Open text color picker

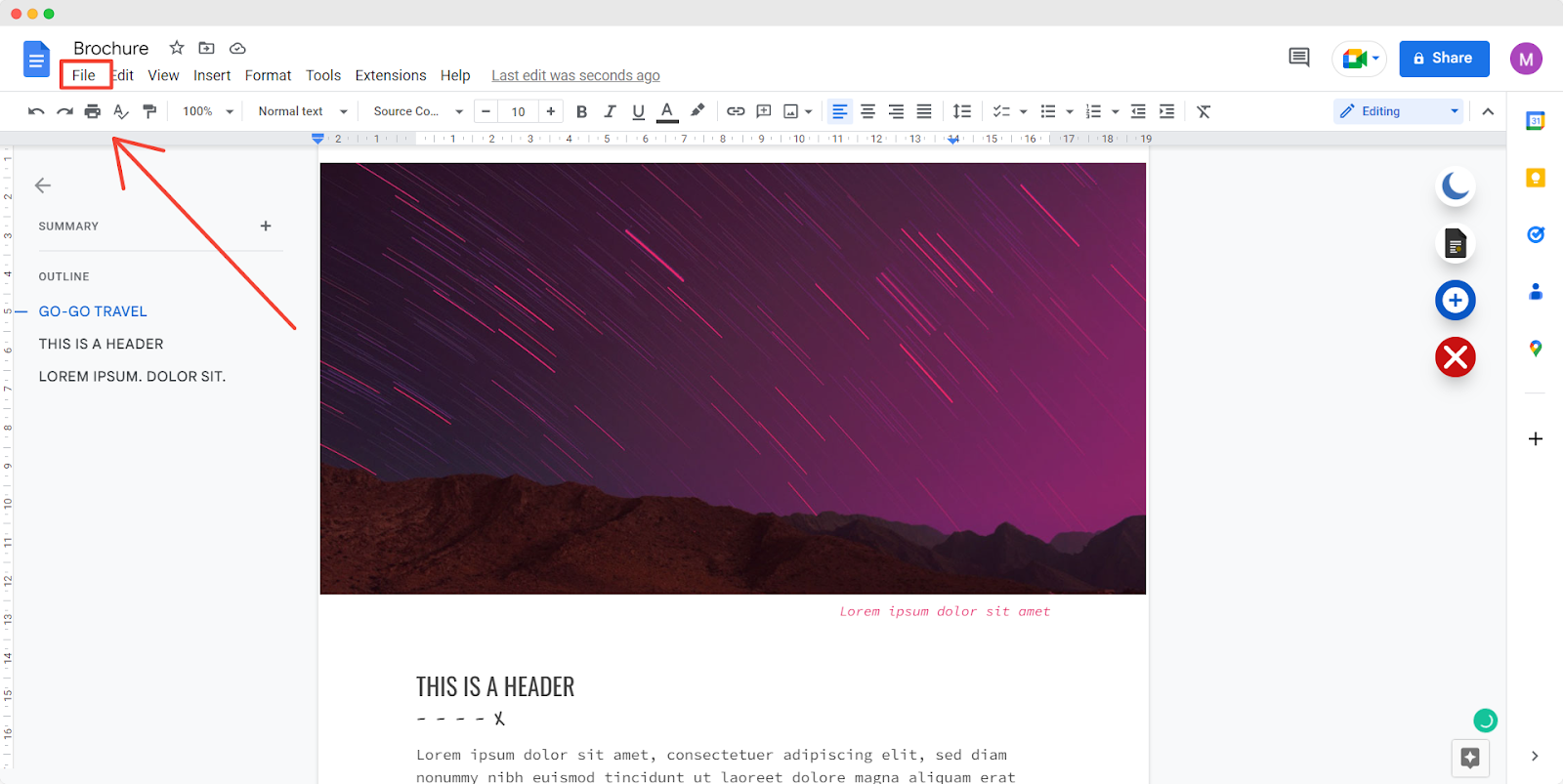[x=667, y=111]
